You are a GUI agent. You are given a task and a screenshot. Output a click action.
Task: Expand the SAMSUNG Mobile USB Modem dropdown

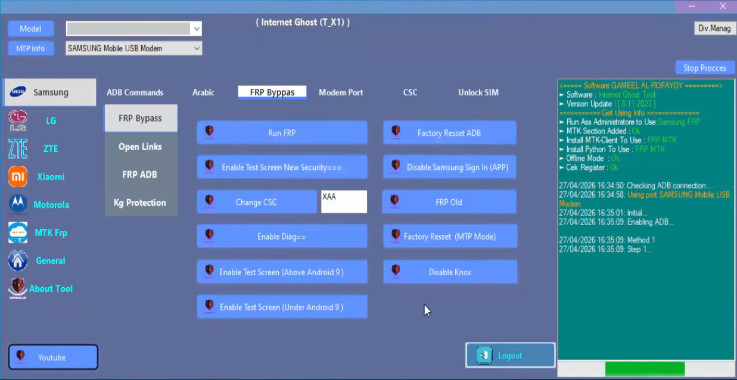tap(196, 48)
